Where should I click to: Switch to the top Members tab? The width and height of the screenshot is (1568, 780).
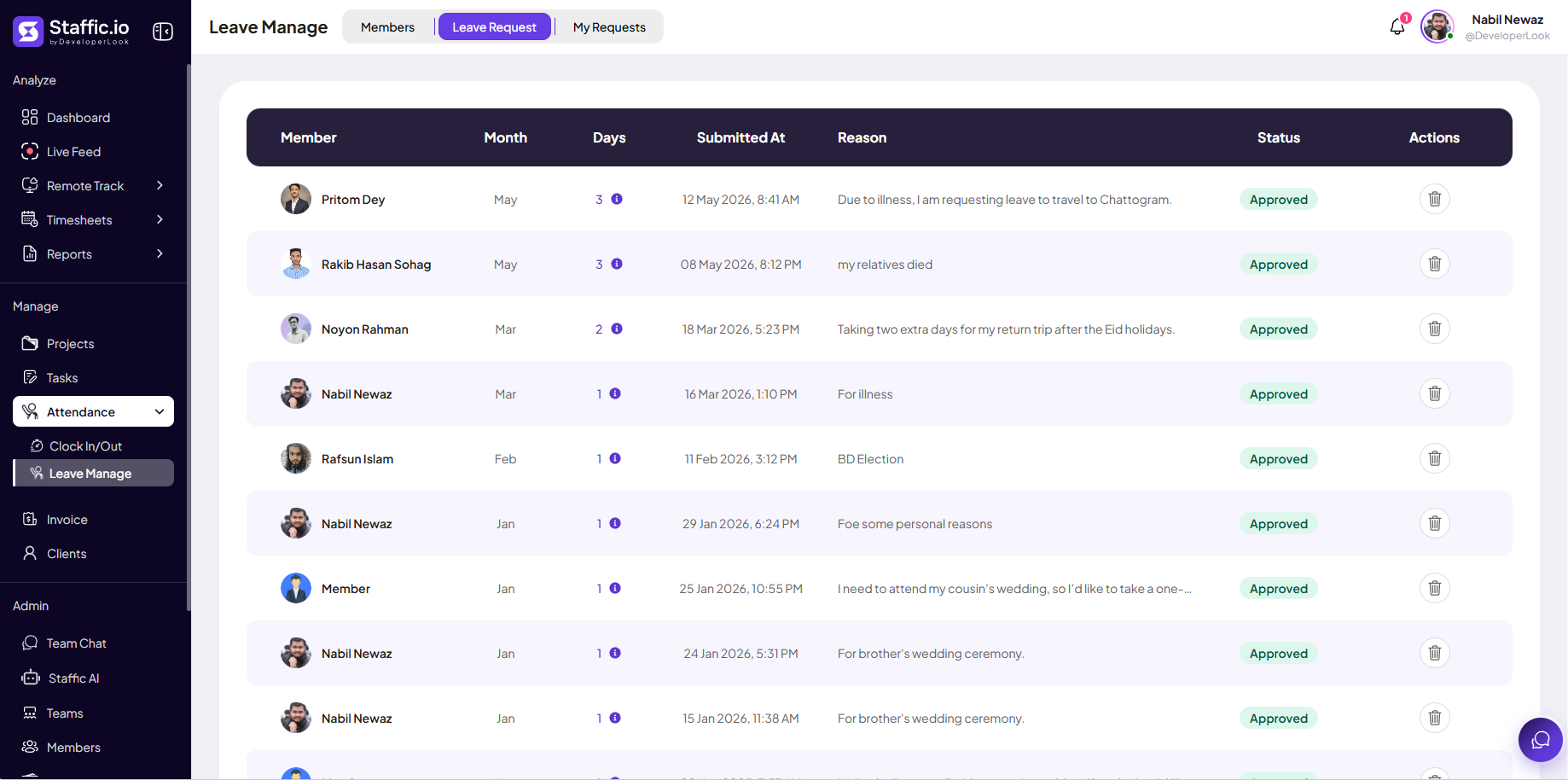pos(387,26)
